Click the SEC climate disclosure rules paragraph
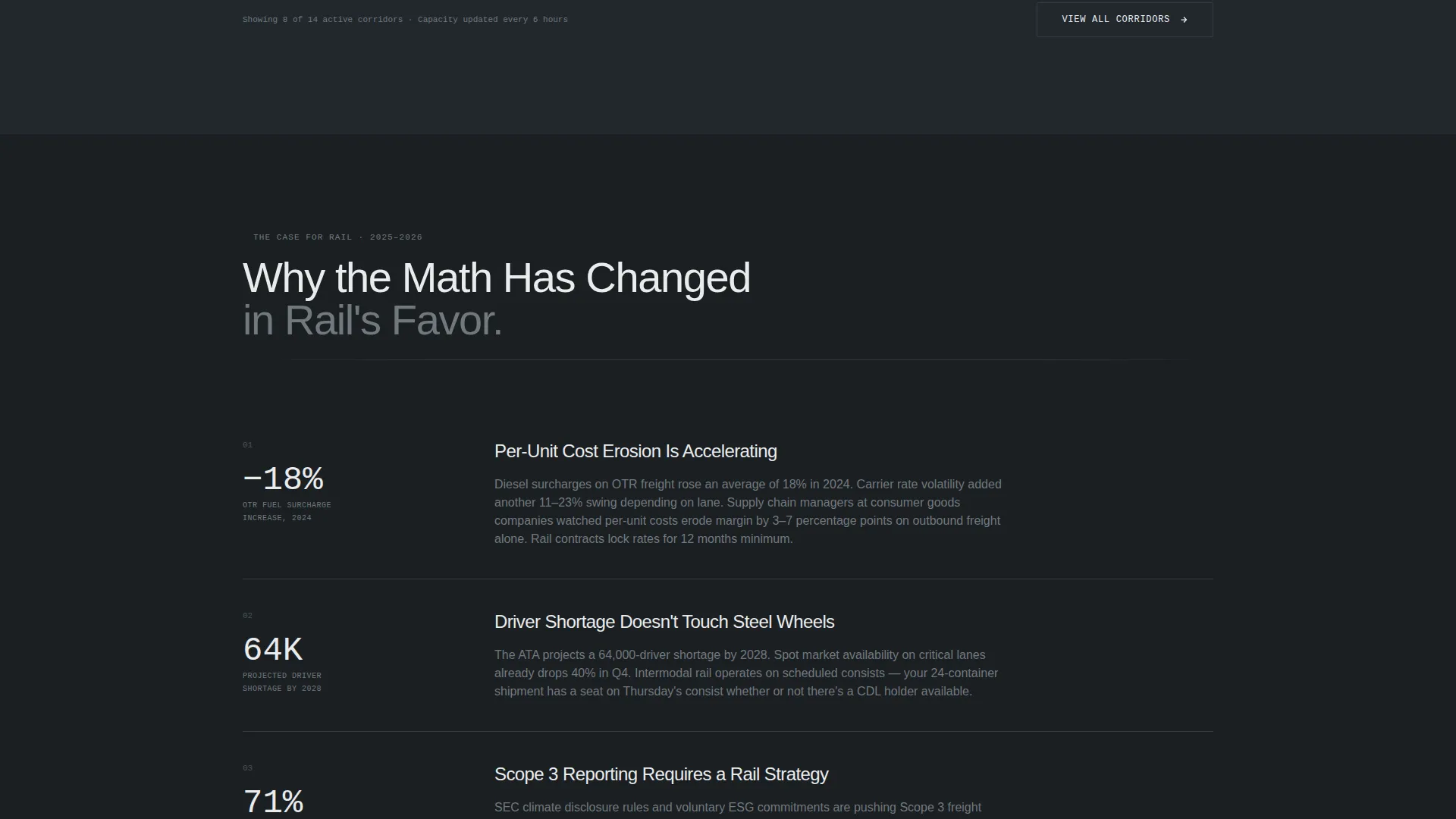Image resolution: width=1456 pixels, height=819 pixels. (x=738, y=808)
